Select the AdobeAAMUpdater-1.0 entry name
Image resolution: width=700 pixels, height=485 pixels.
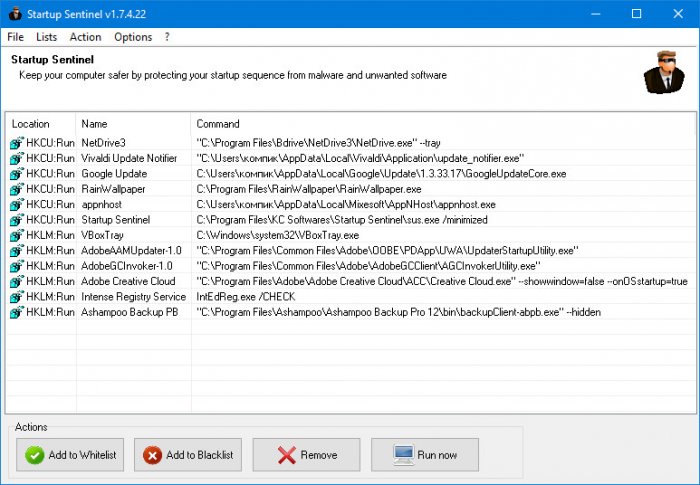(131, 251)
